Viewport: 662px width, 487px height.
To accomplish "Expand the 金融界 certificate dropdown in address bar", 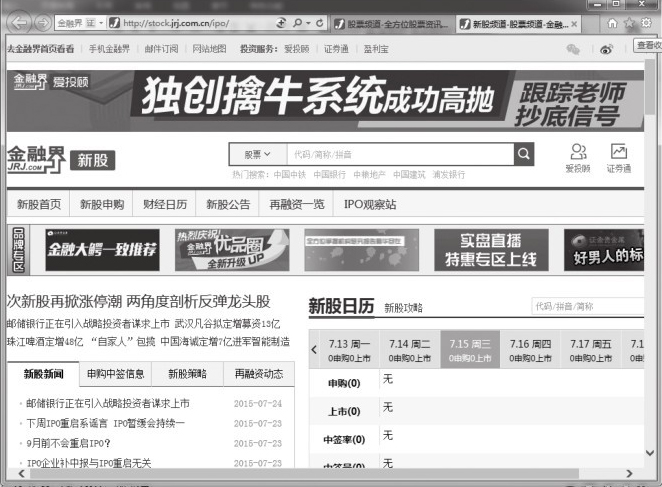I will click(x=101, y=23).
